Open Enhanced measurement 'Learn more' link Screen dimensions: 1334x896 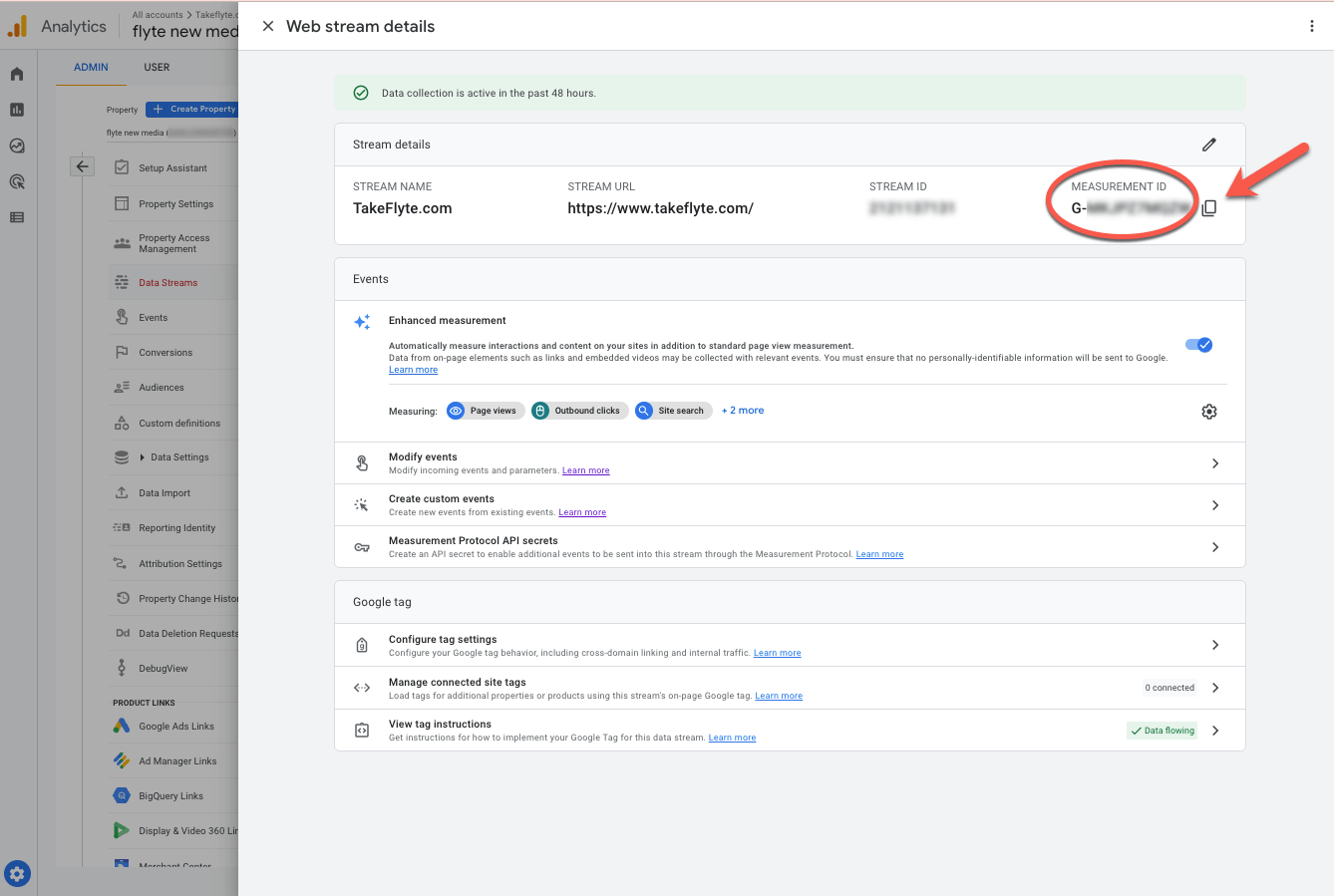click(413, 369)
